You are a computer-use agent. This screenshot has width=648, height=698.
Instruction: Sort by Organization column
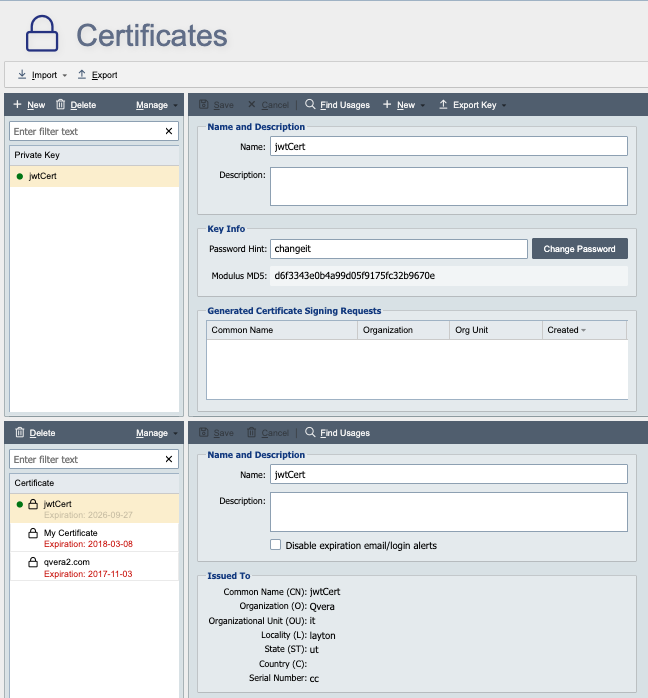click(x=404, y=330)
